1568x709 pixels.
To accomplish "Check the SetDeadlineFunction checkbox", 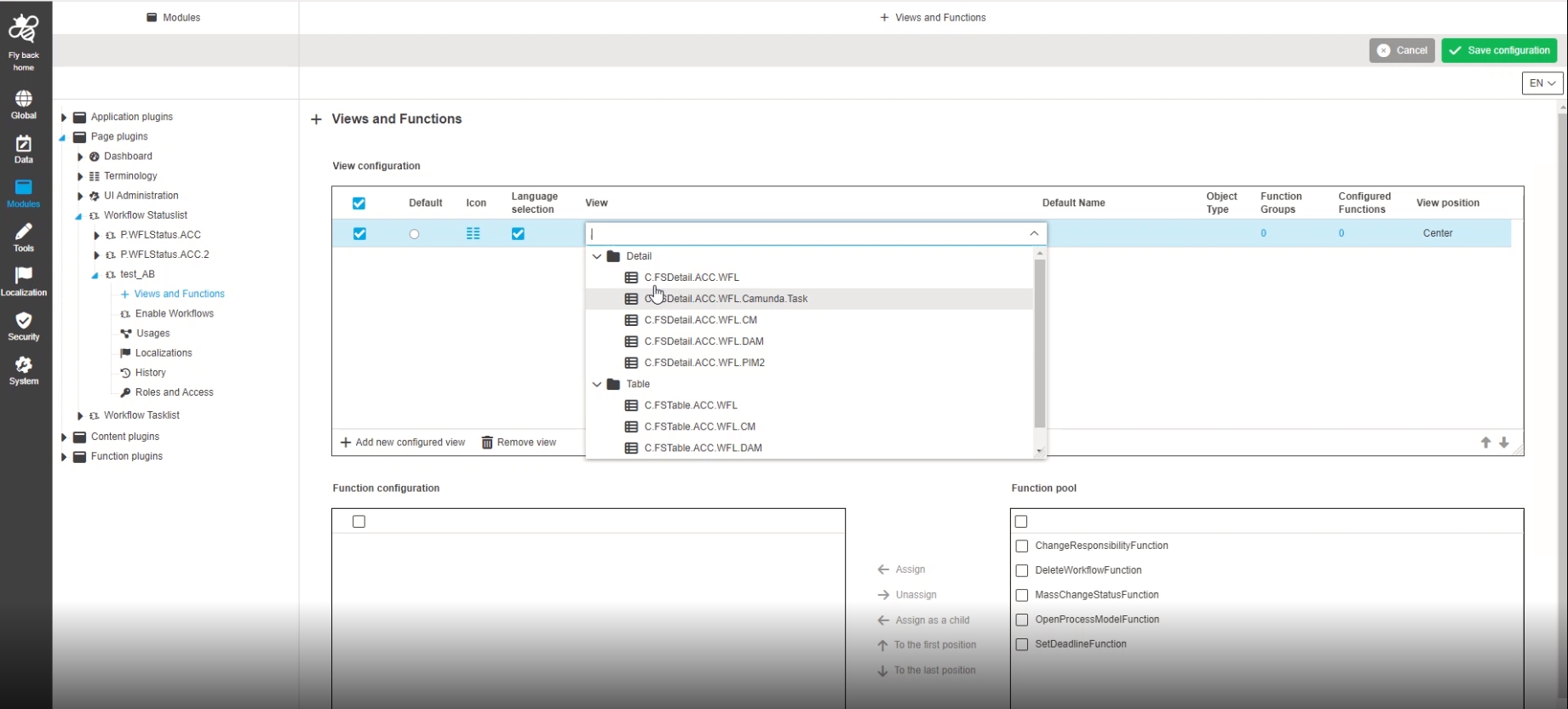I will pyautogui.click(x=1022, y=644).
